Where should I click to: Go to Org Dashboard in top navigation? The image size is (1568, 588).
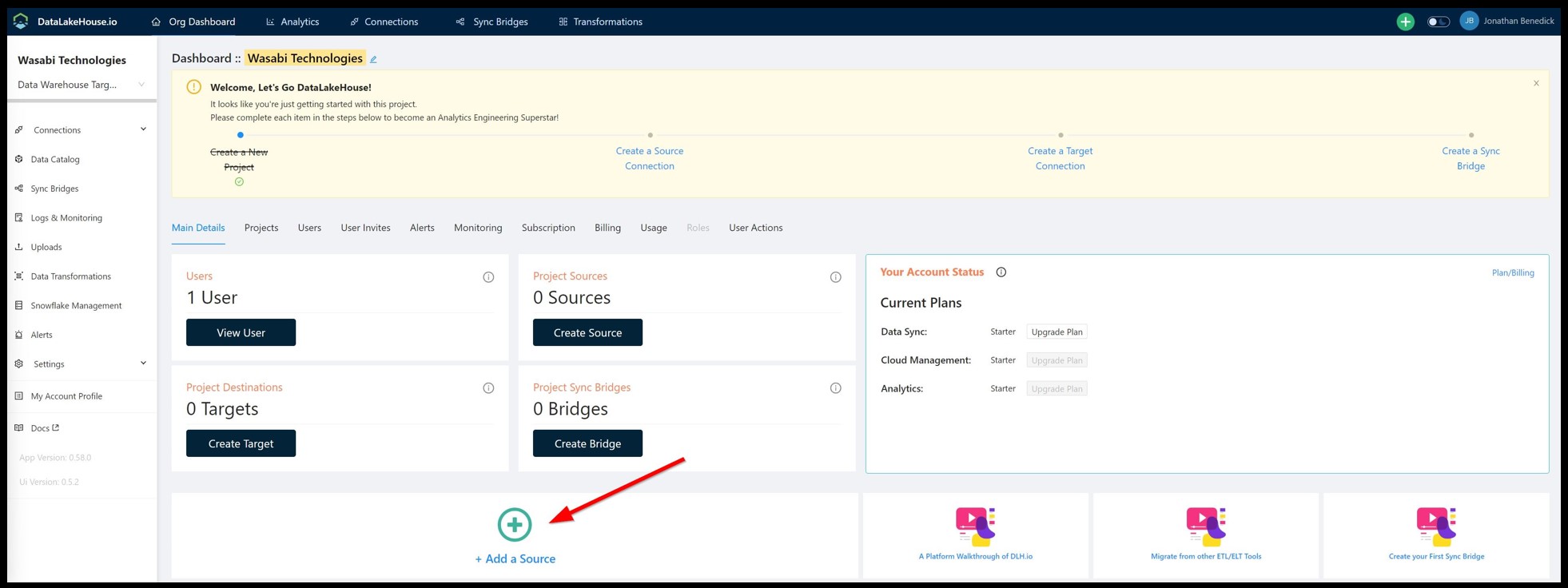point(193,22)
